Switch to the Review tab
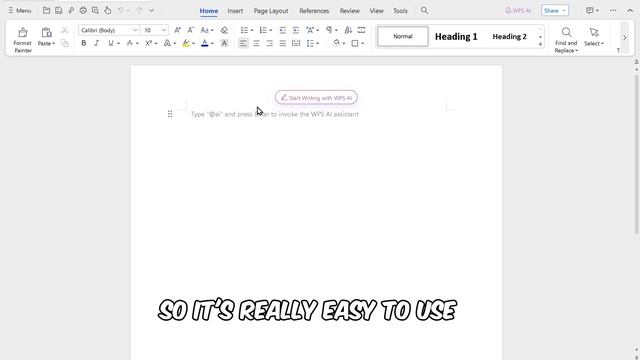 tap(350, 11)
